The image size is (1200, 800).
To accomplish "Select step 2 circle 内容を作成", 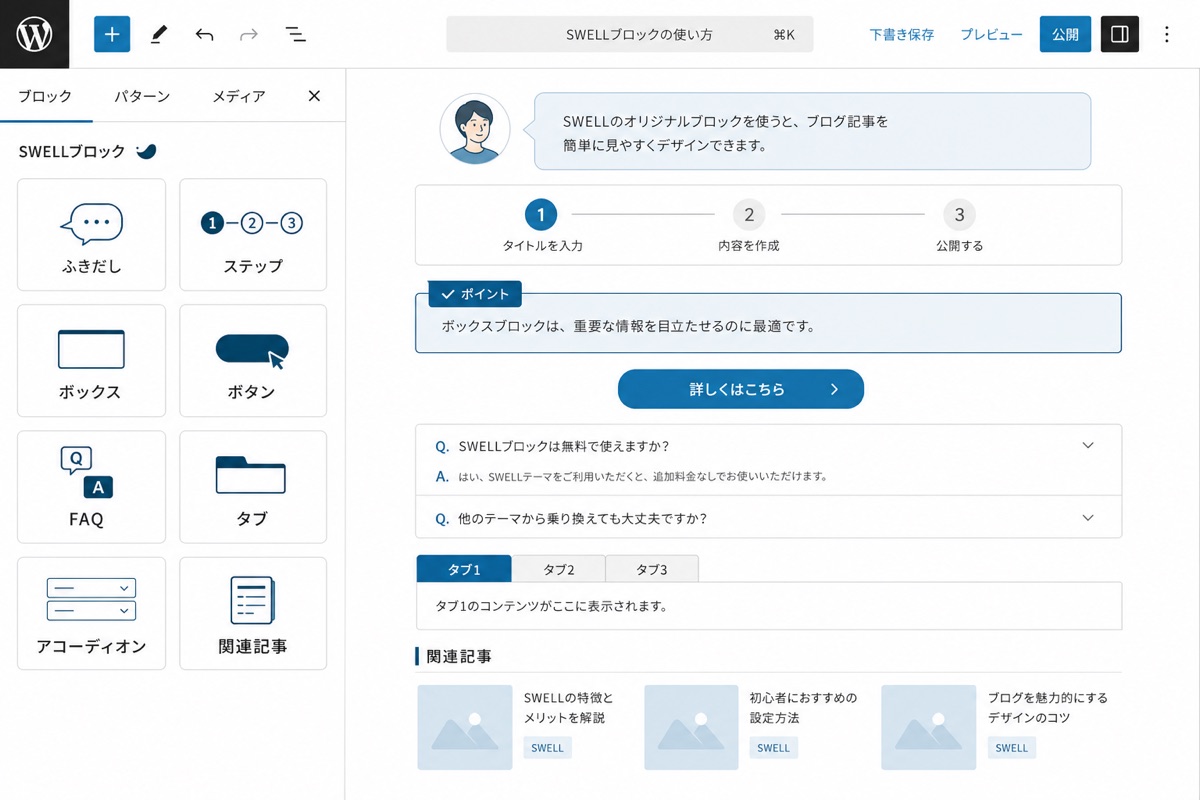I will click(748, 214).
